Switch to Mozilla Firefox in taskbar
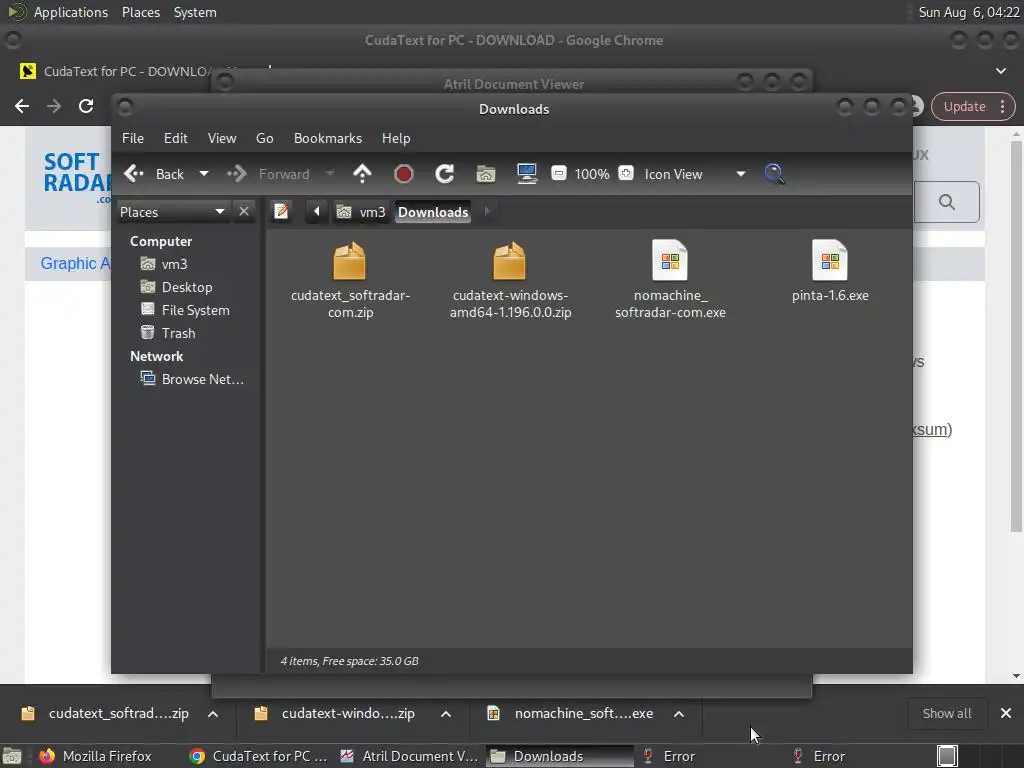The image size is (1024, 768). [x=95, y=756]
